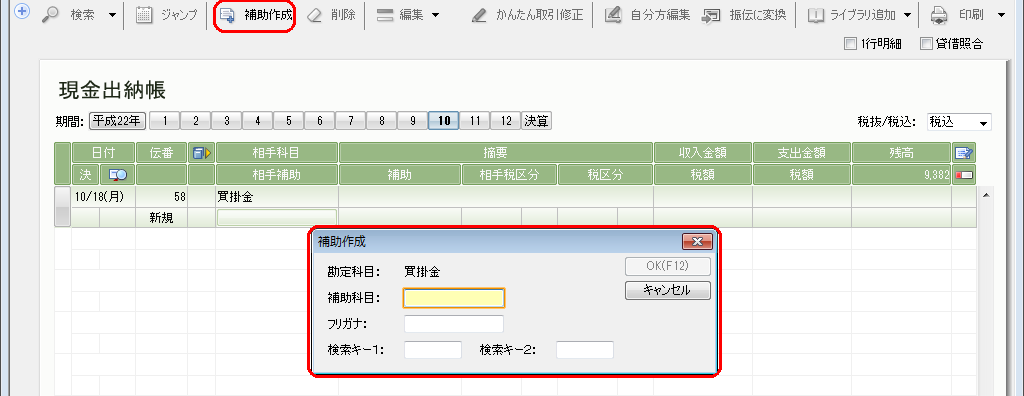
Task: Select month 11 tab
Action: coord(475,121)
